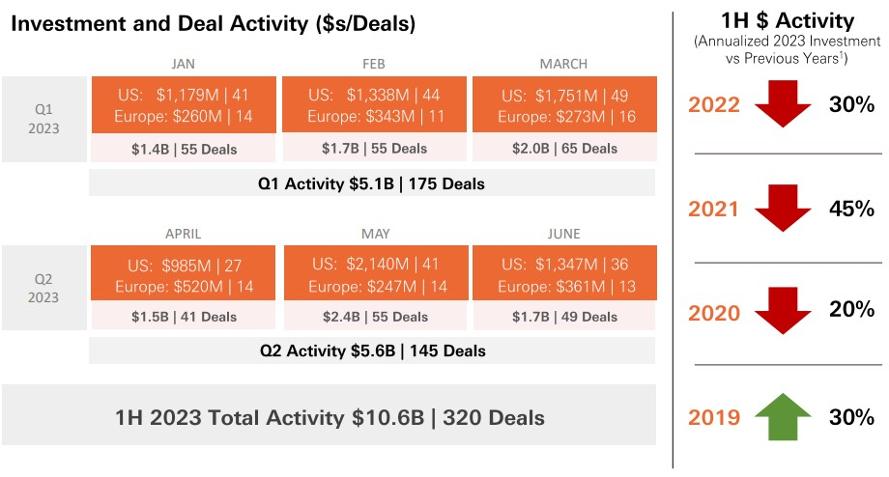Click the Investment and Deal Activity title
The image size is (889, 477).
click(213, 24)
